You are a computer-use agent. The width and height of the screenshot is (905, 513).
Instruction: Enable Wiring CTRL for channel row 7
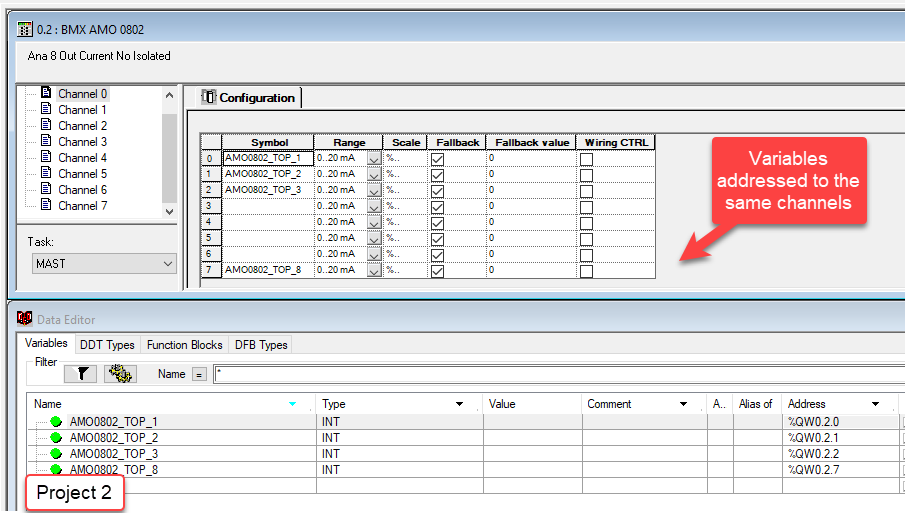pos(586,271)
